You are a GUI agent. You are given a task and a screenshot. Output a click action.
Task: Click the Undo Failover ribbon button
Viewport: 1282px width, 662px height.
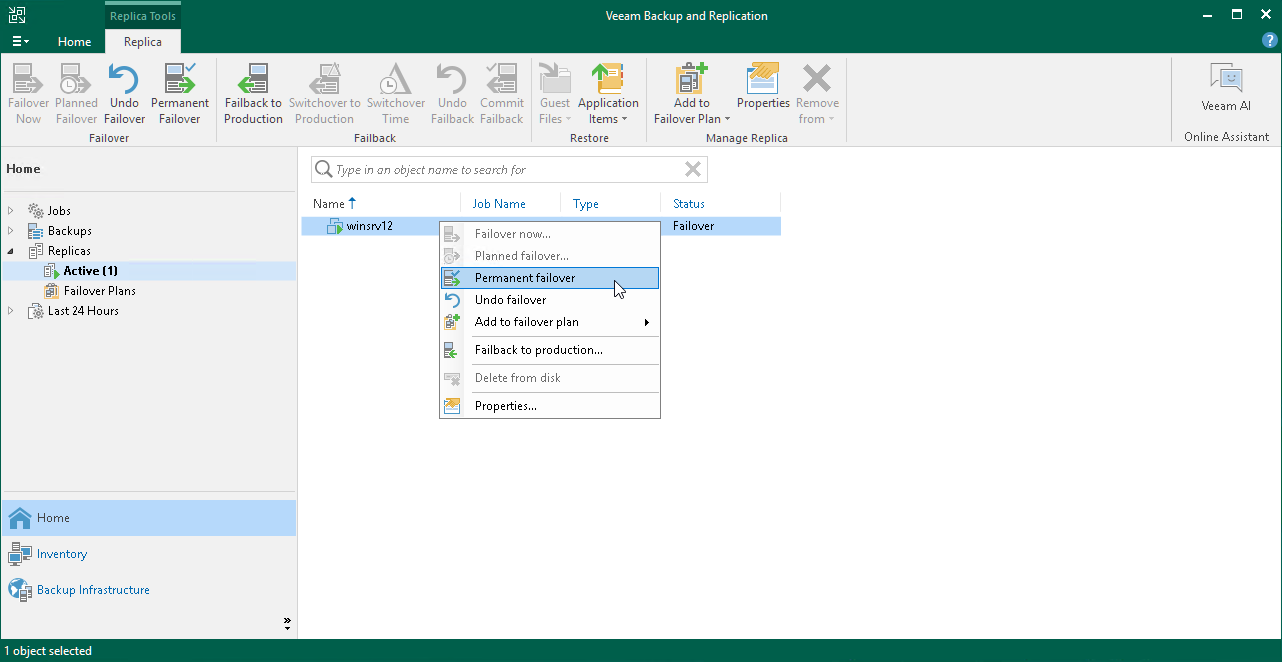(x=124, y=94)
